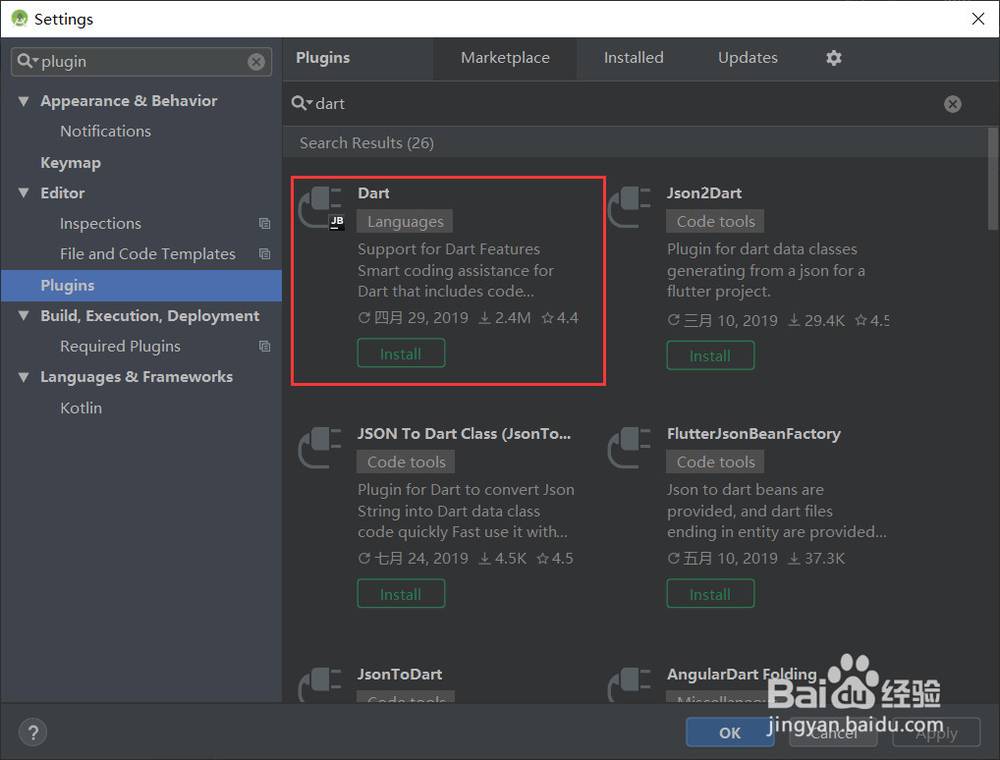1000x760 pixels.
Task: Install JSON To Dart Class plugin
Action: point(401,594)
